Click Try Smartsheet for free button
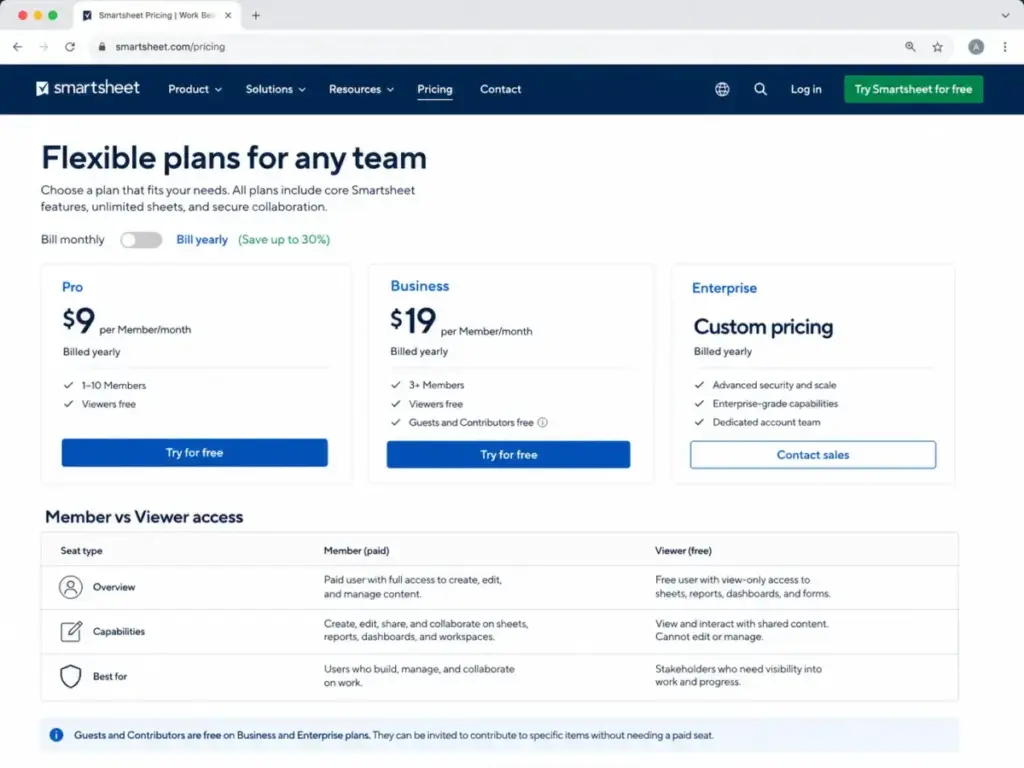1024x768 pixels. (913, 89)
